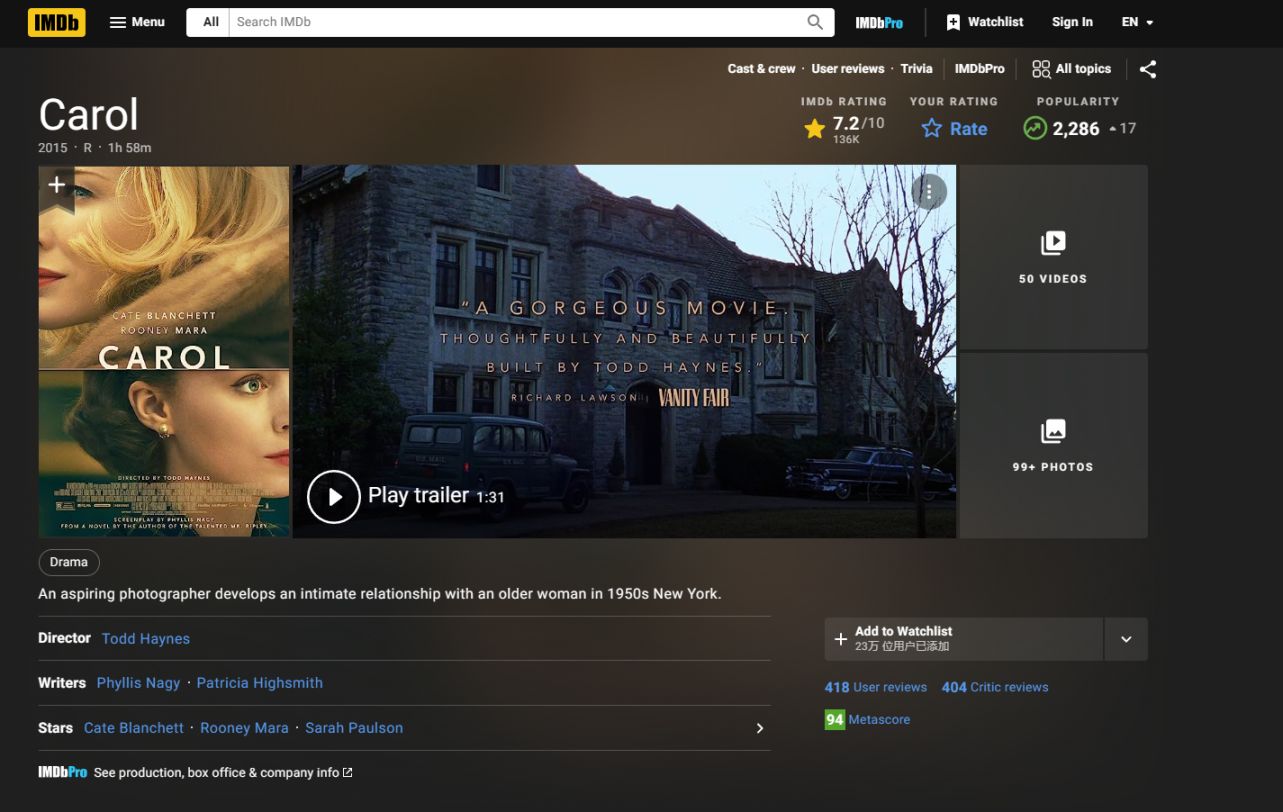Open All topics grid

click(x=1071, y=69)
